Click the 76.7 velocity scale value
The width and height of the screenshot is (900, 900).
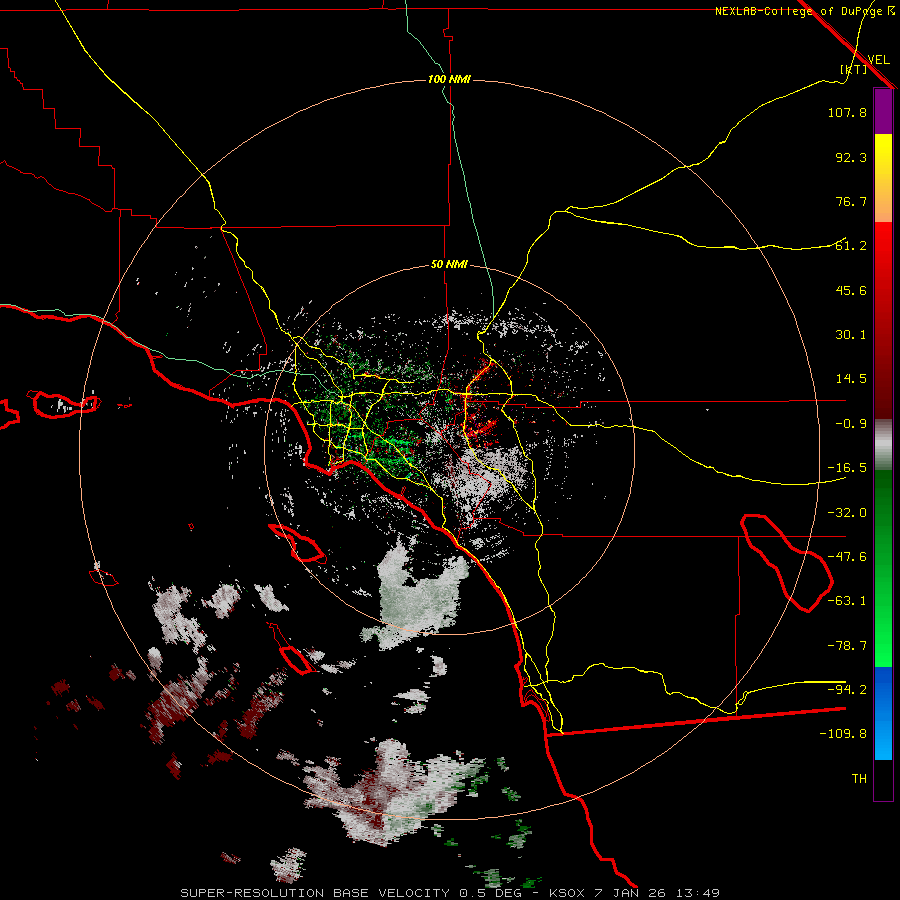tap(851, 201)
